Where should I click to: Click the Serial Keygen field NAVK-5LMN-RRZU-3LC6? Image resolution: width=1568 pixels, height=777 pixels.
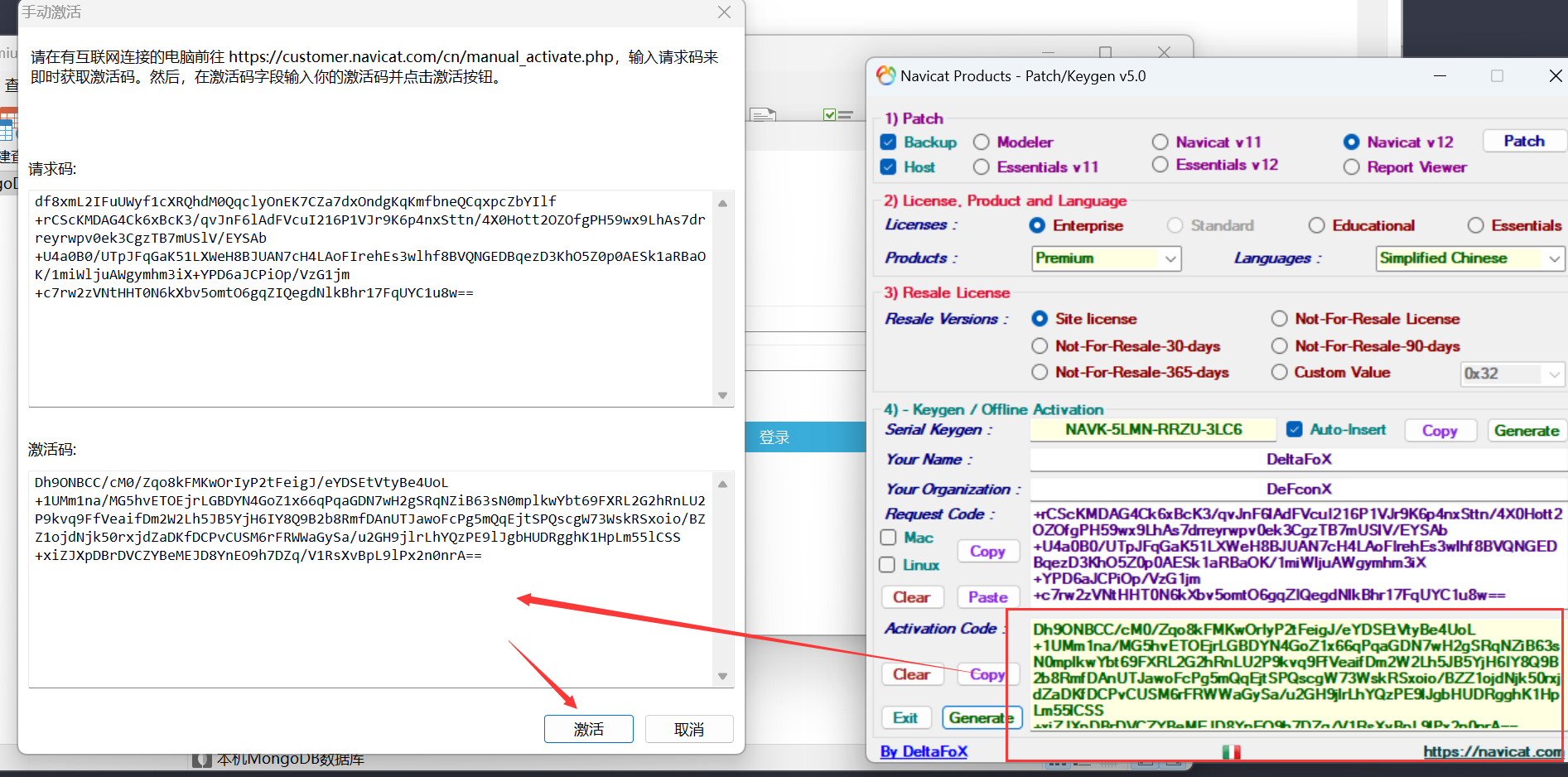pyautogui.click(x=1153, y=429)
